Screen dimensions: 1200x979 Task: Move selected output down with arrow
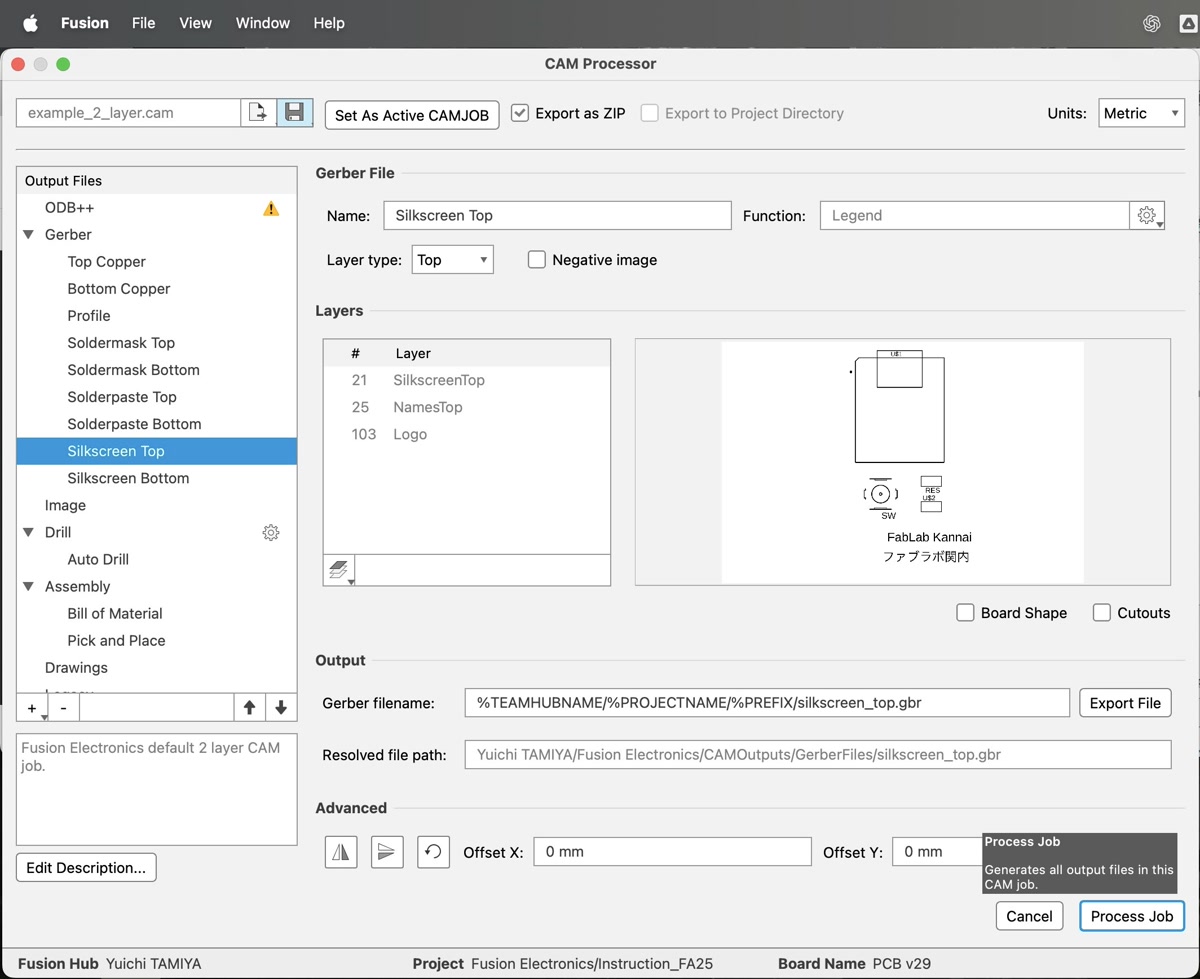tap(281, 708)
